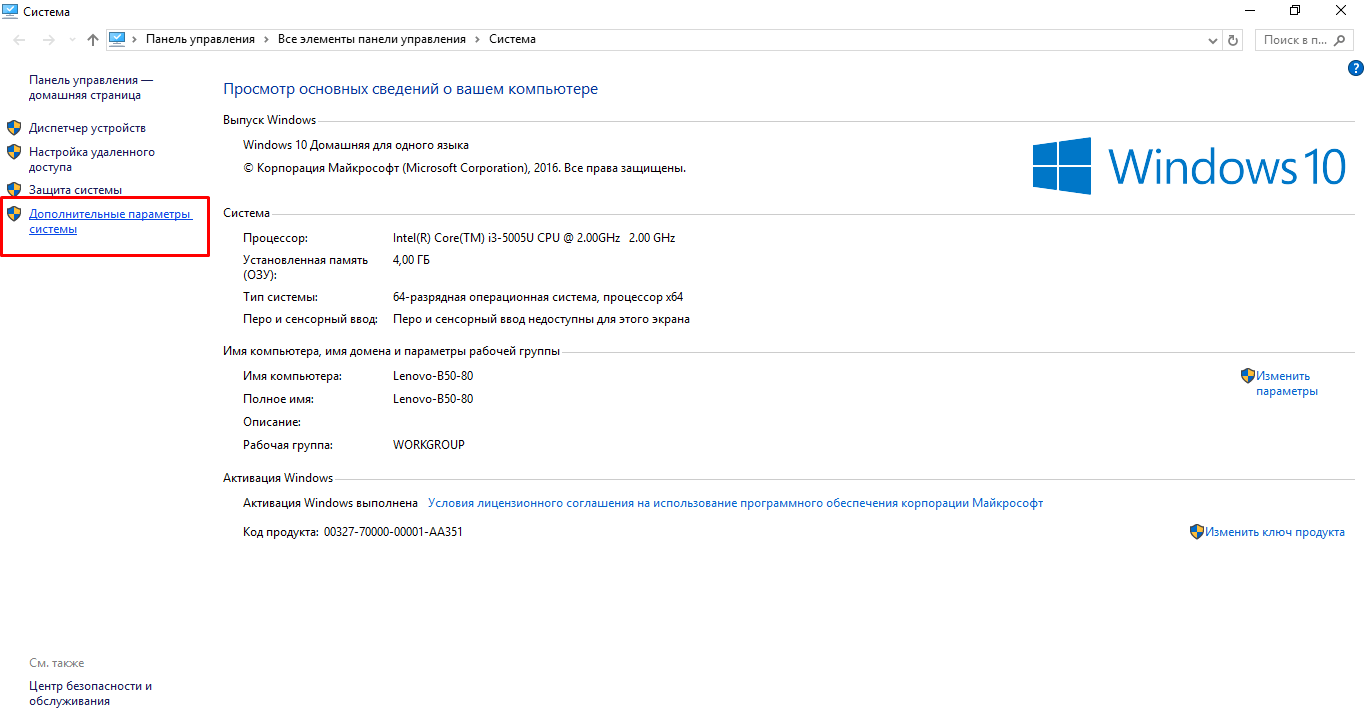Click shield icon beside 'Диспетчер устройств'
The width and height of the screenshot is (1365, 727).
pyautogui.click(x=14, y=128)
